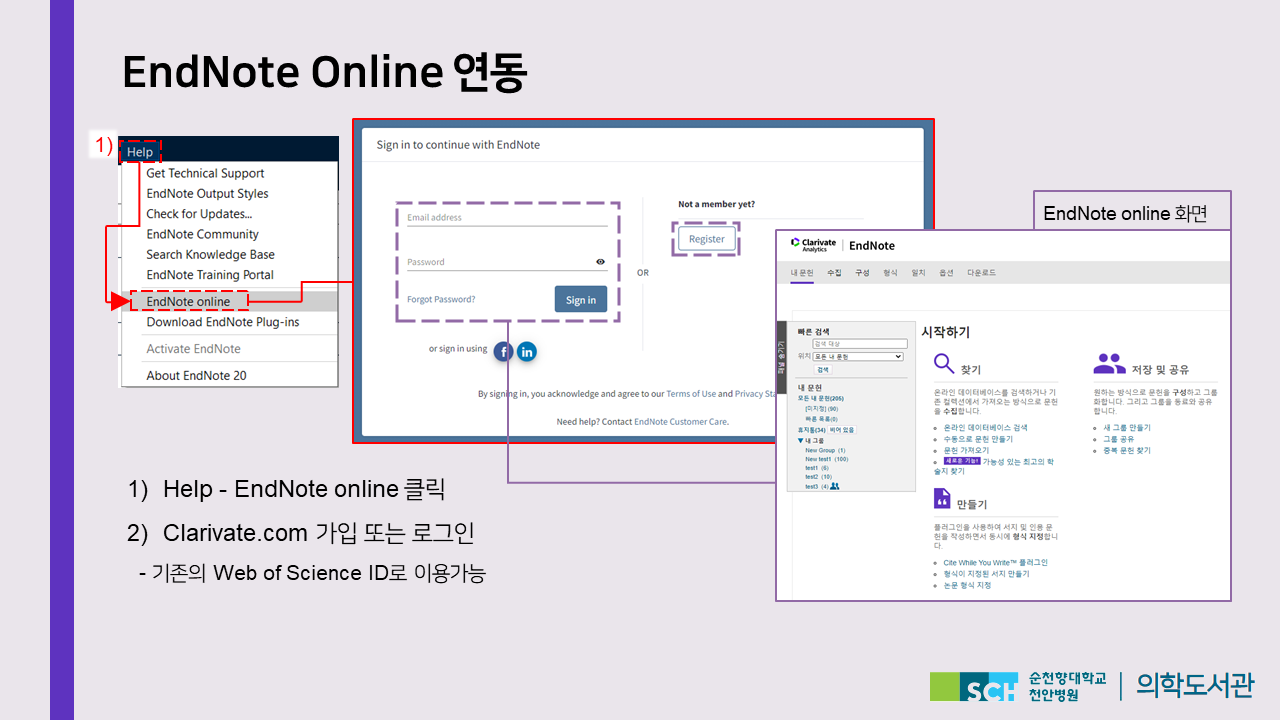Image resolution: width=1280 pixels, height=720 pixels.
Task: Open 모든 내 문헌(205) in sidebar
Action: point(821,398)
